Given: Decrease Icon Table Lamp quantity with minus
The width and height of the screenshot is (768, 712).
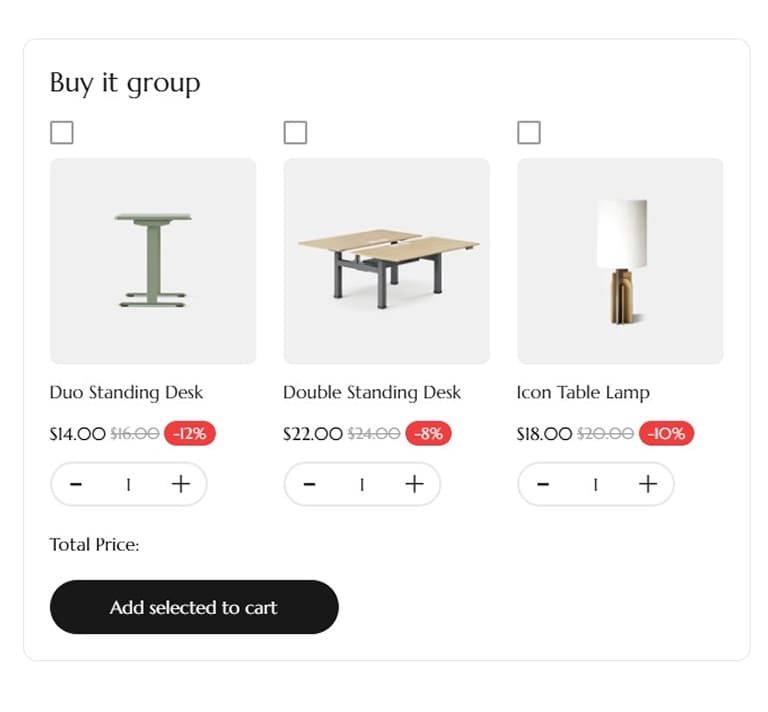Looking at the screenshot, I should tap(543, 485).
